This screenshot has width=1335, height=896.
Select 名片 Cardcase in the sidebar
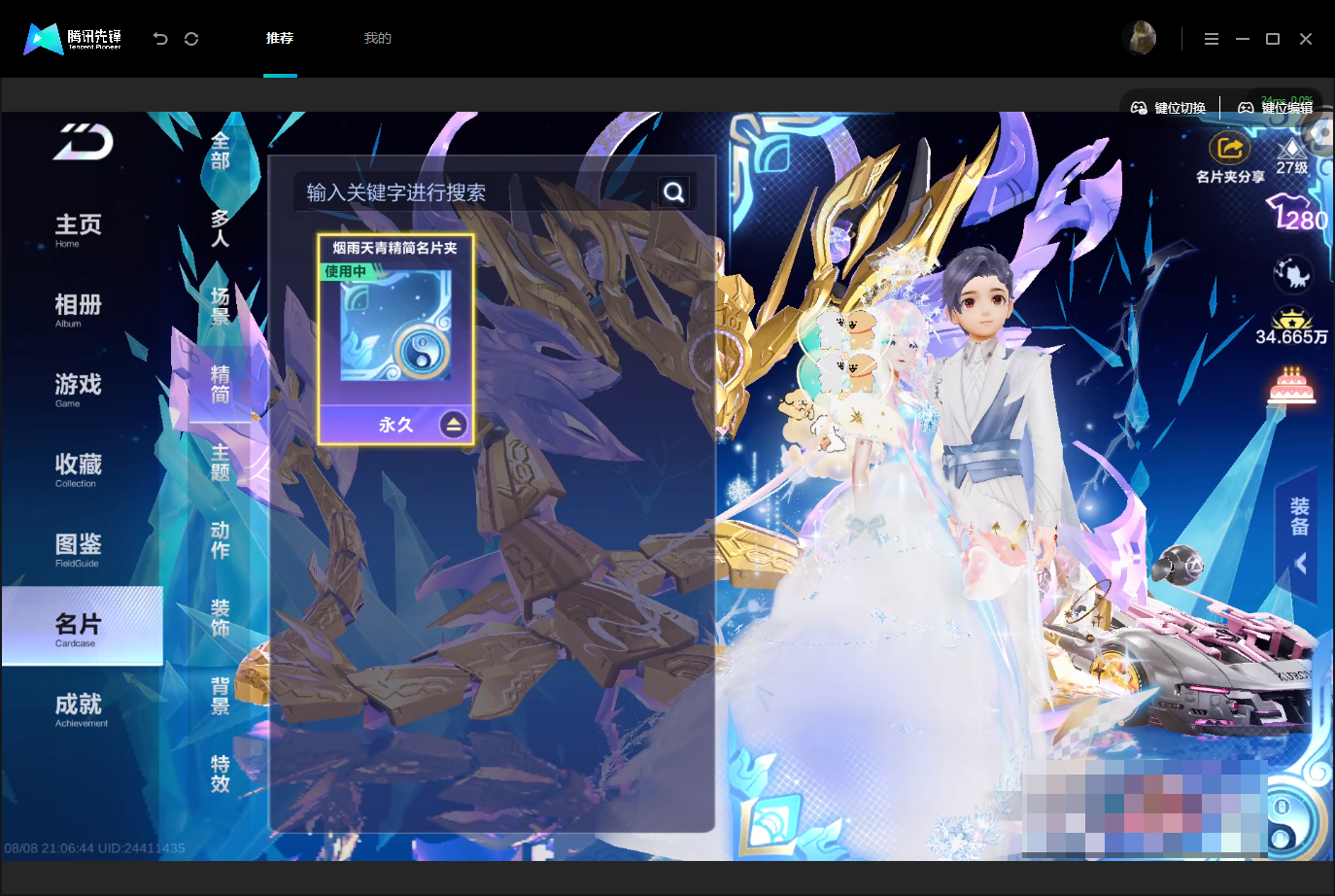(x=82, y=626)
